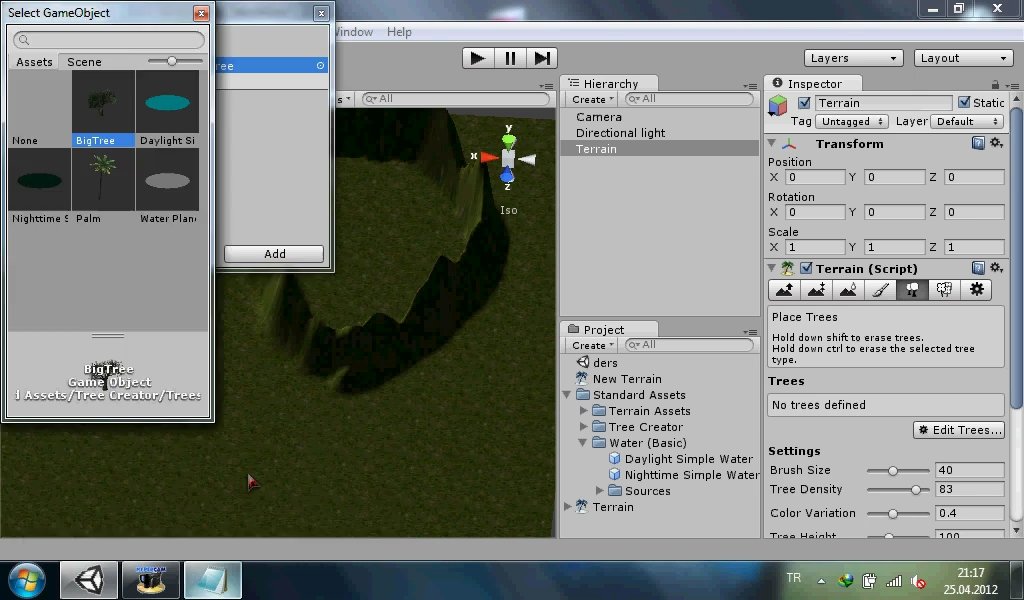Click the network signal tray icon
The height and width of the screenshot is (600, 1024).
click(x=893, y=580)
